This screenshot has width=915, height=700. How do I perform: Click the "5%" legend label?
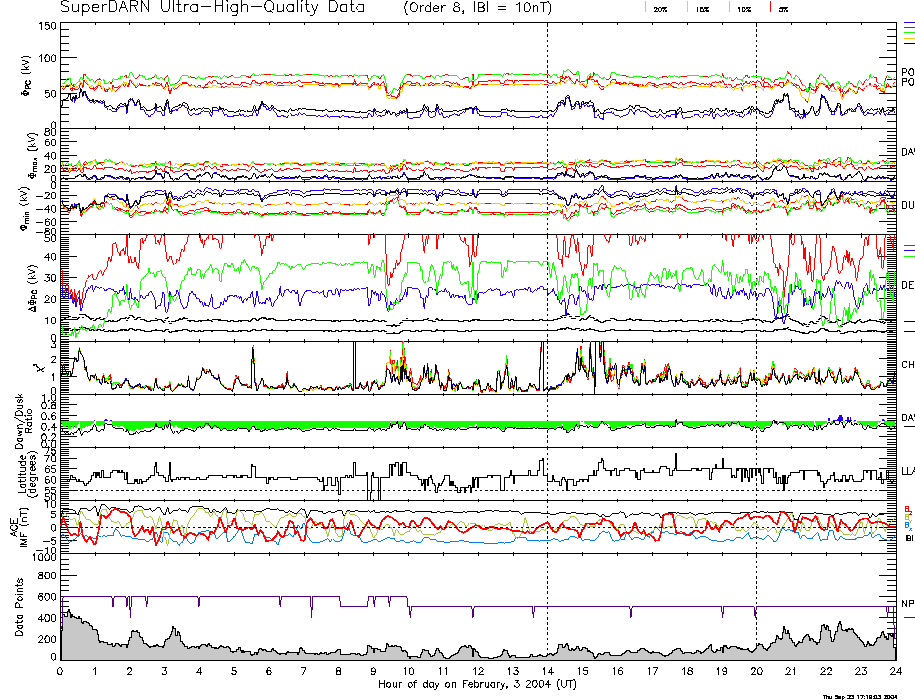pyautogui.click(x=783, y=9)
